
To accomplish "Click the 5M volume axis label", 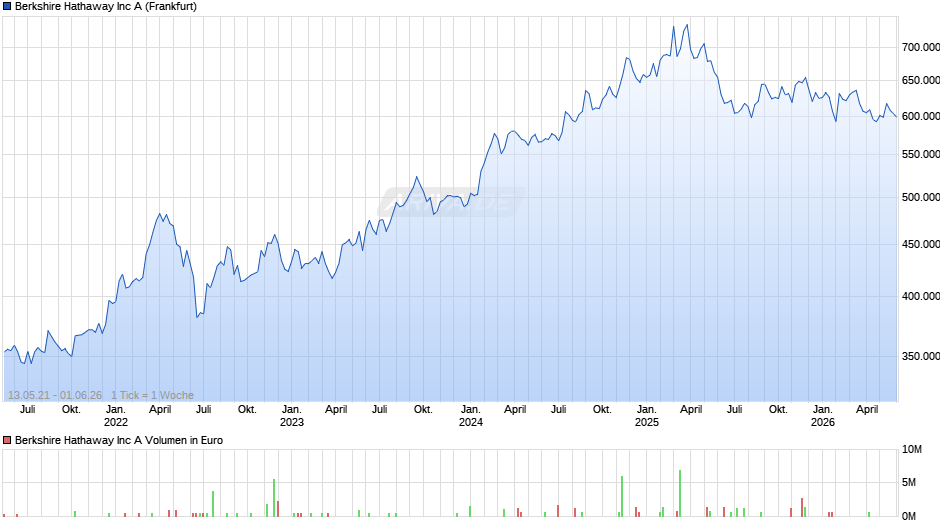I will coord(909,482).
